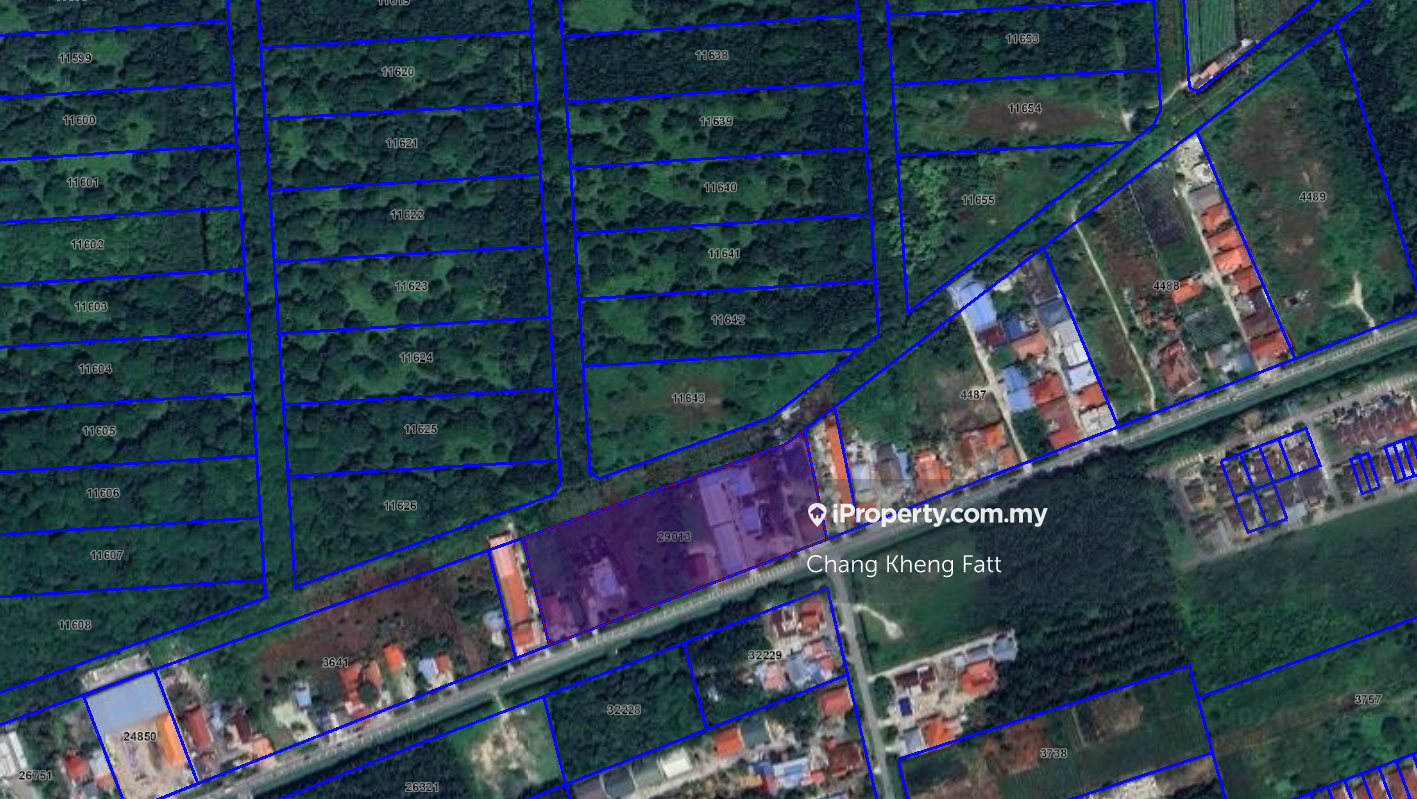Select land parcel 11643
Viewport: 1417px width, 799px height.
tap(688, 399)
